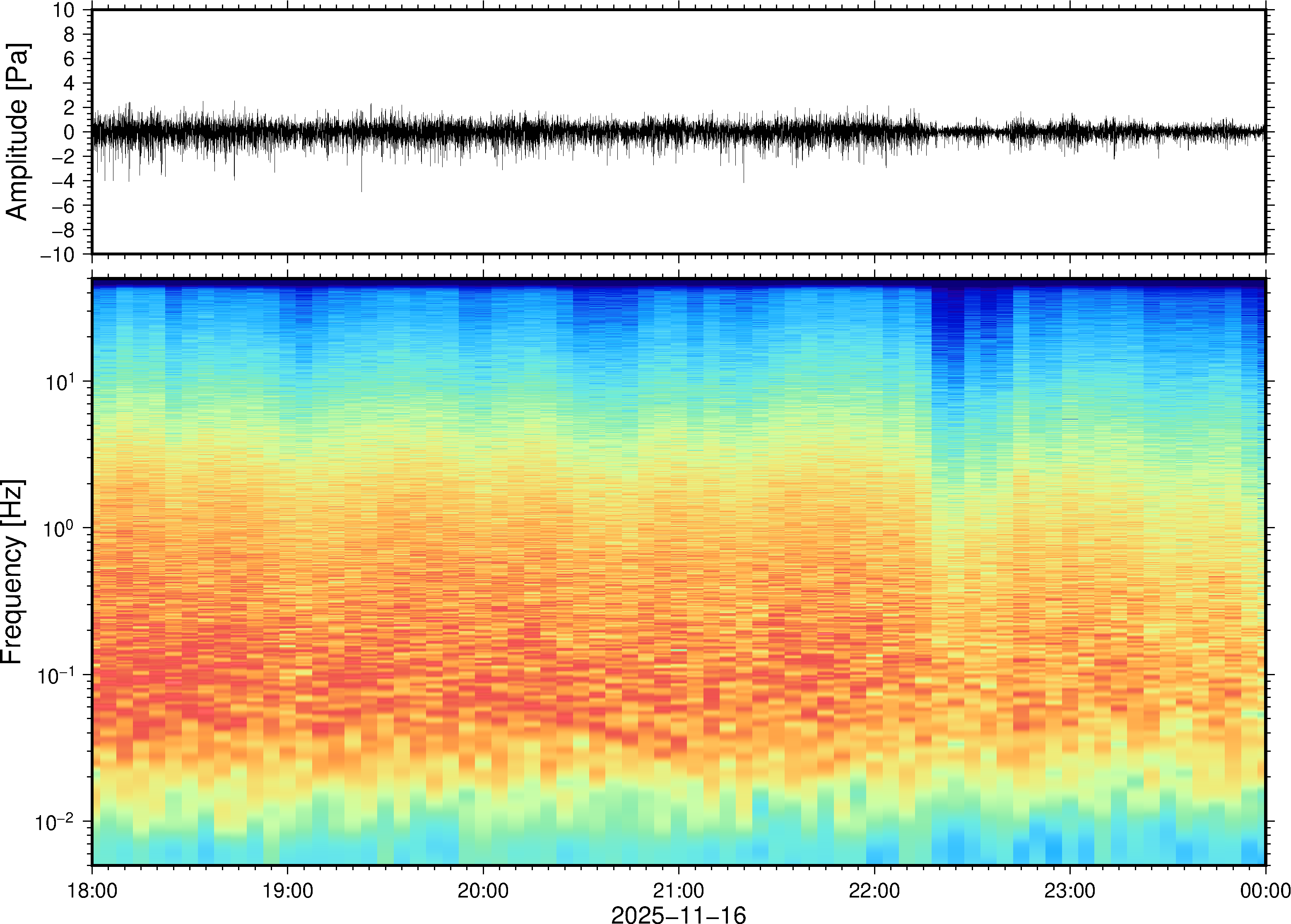
Task: Click the 23:00 time axis label
Action: (x=1069, y=890)
